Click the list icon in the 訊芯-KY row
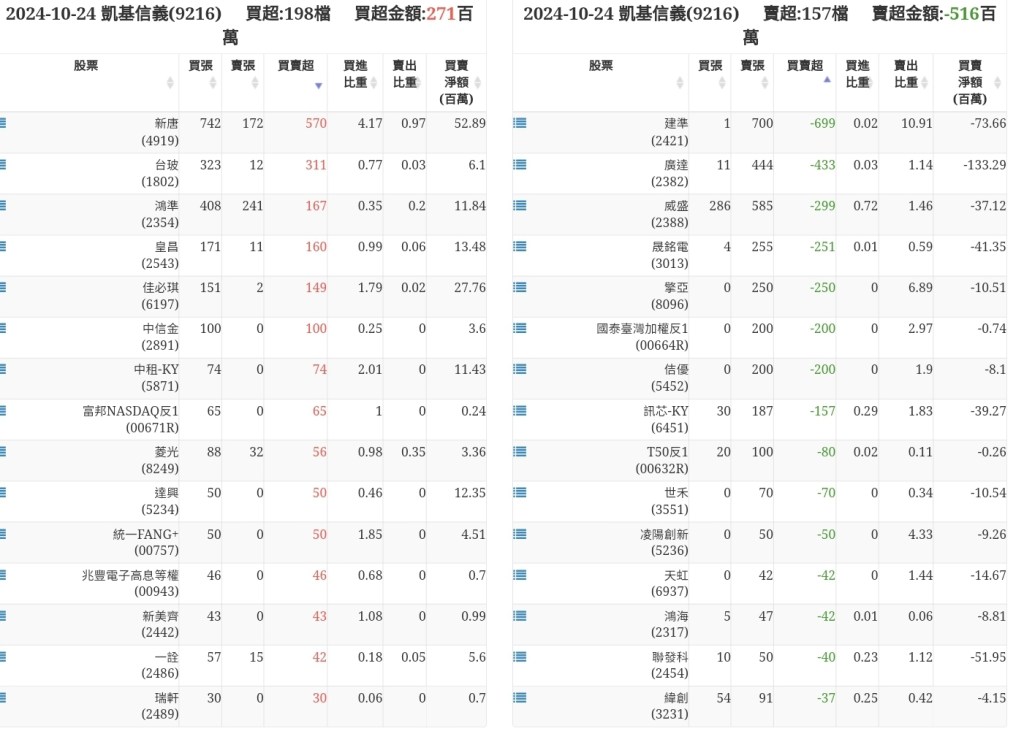 click(520, 410)
